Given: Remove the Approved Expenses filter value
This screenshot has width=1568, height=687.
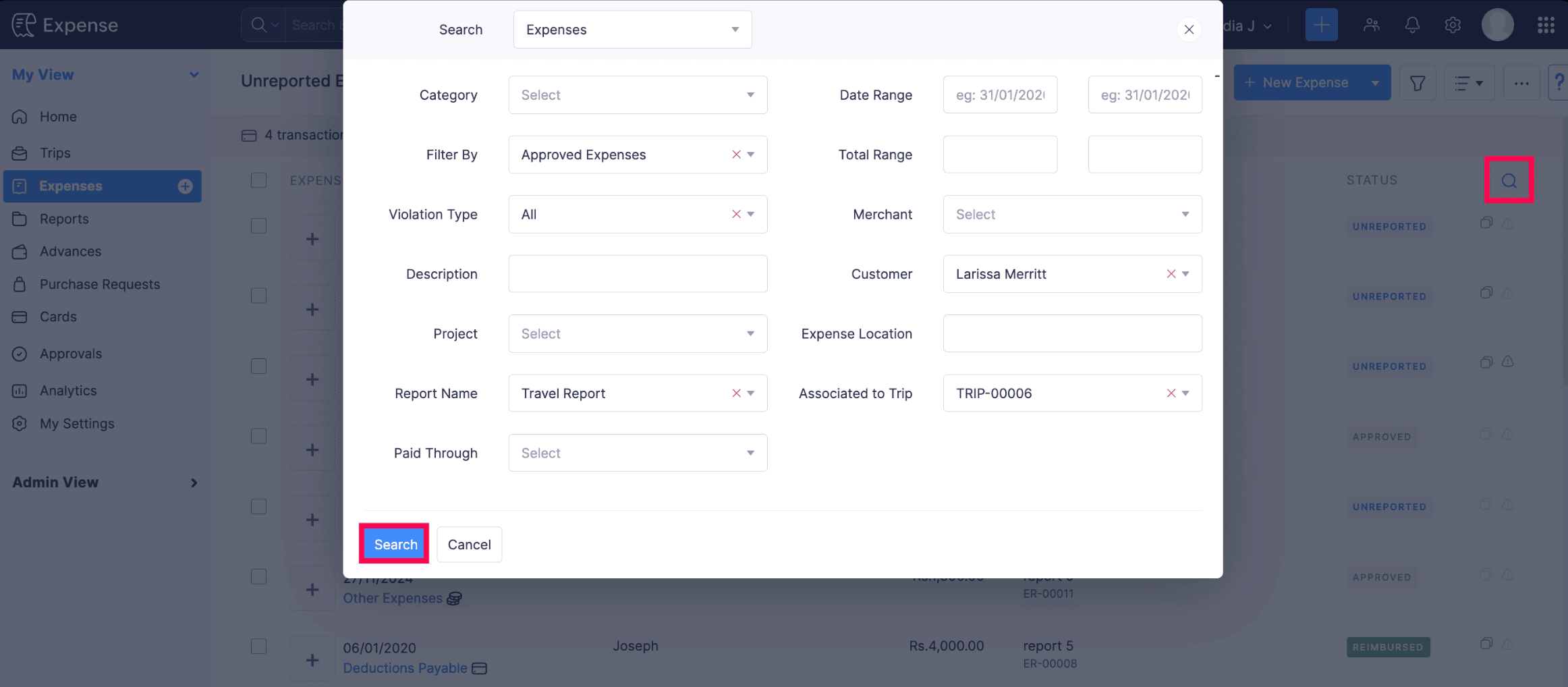Looking at the screenshot, I should tap(736, 155).
